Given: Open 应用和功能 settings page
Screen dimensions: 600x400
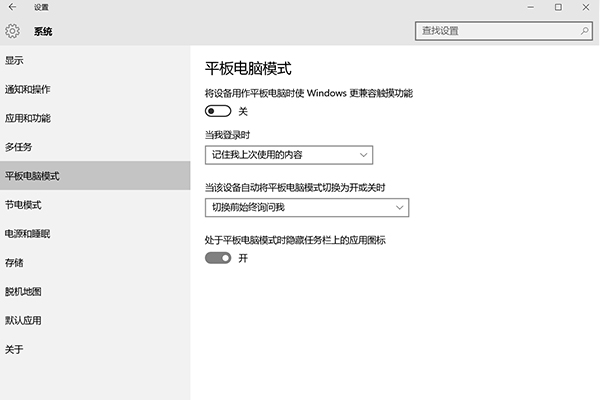Looking at the screenshot, I should (x=95, y=118).
